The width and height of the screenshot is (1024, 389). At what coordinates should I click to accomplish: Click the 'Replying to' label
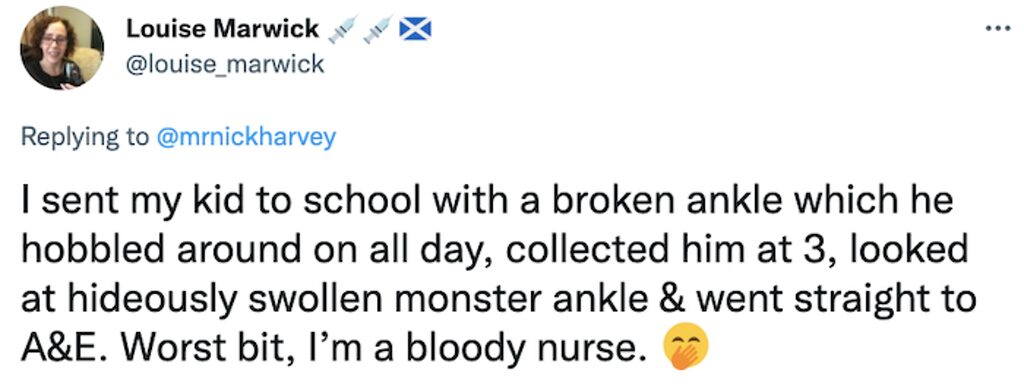(86, 138)
